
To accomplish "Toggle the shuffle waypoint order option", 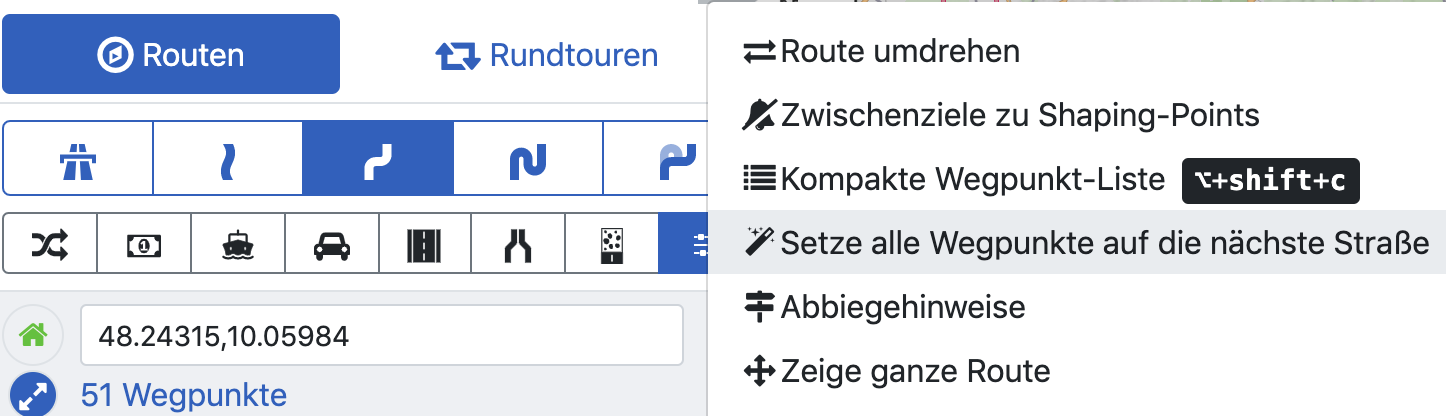I will click(50, 243).
